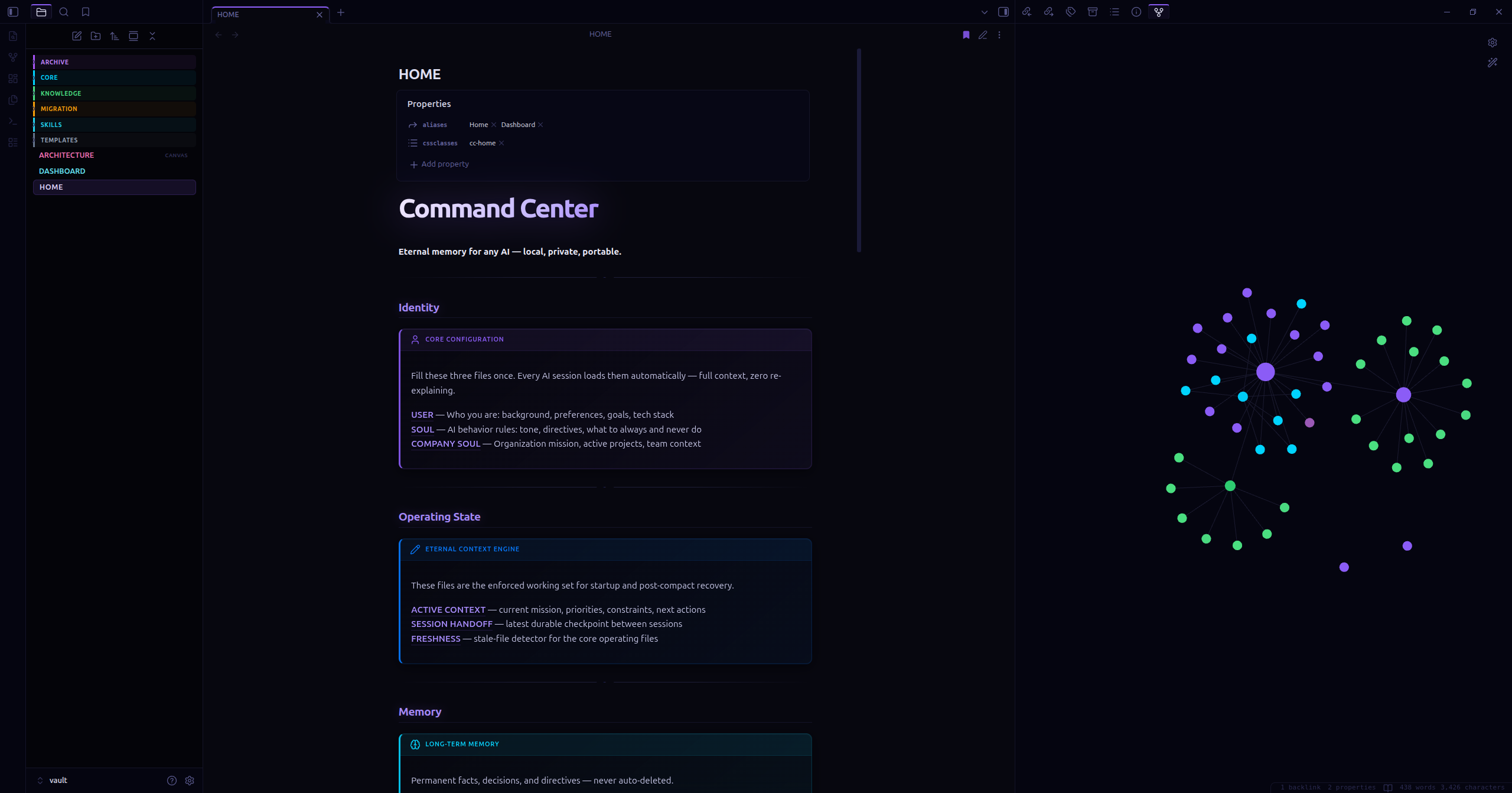Toggle the left sidebar
The height and width of the screenshot is (793, 1512).
13,12
